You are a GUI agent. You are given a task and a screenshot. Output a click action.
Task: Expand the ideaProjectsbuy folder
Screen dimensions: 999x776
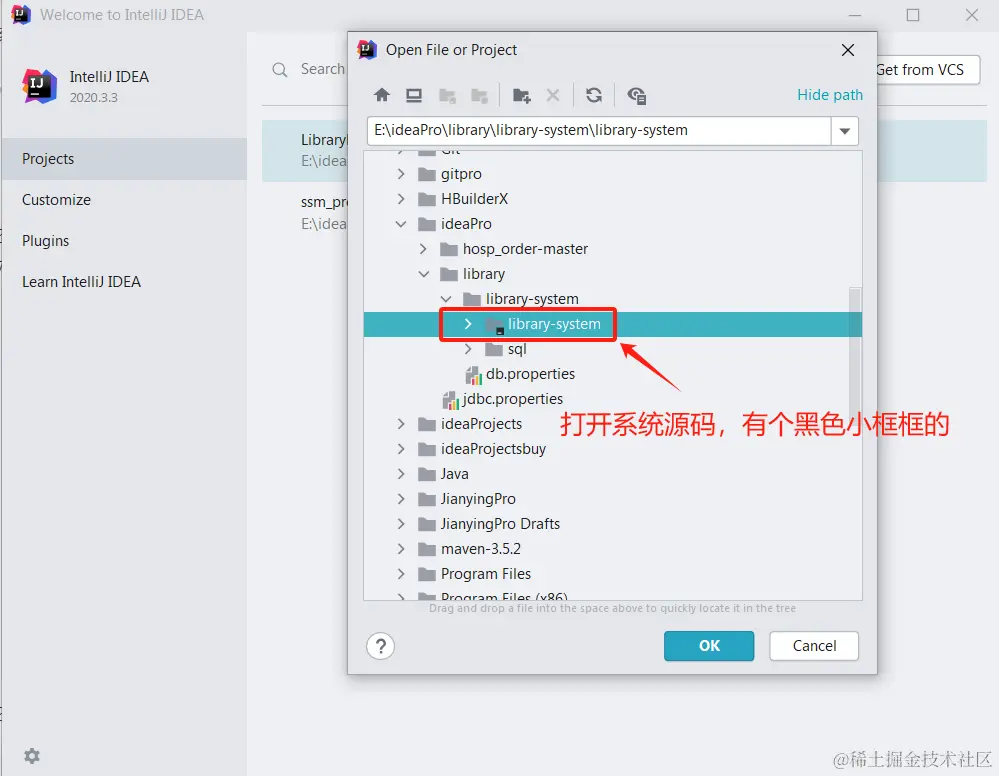401,449
